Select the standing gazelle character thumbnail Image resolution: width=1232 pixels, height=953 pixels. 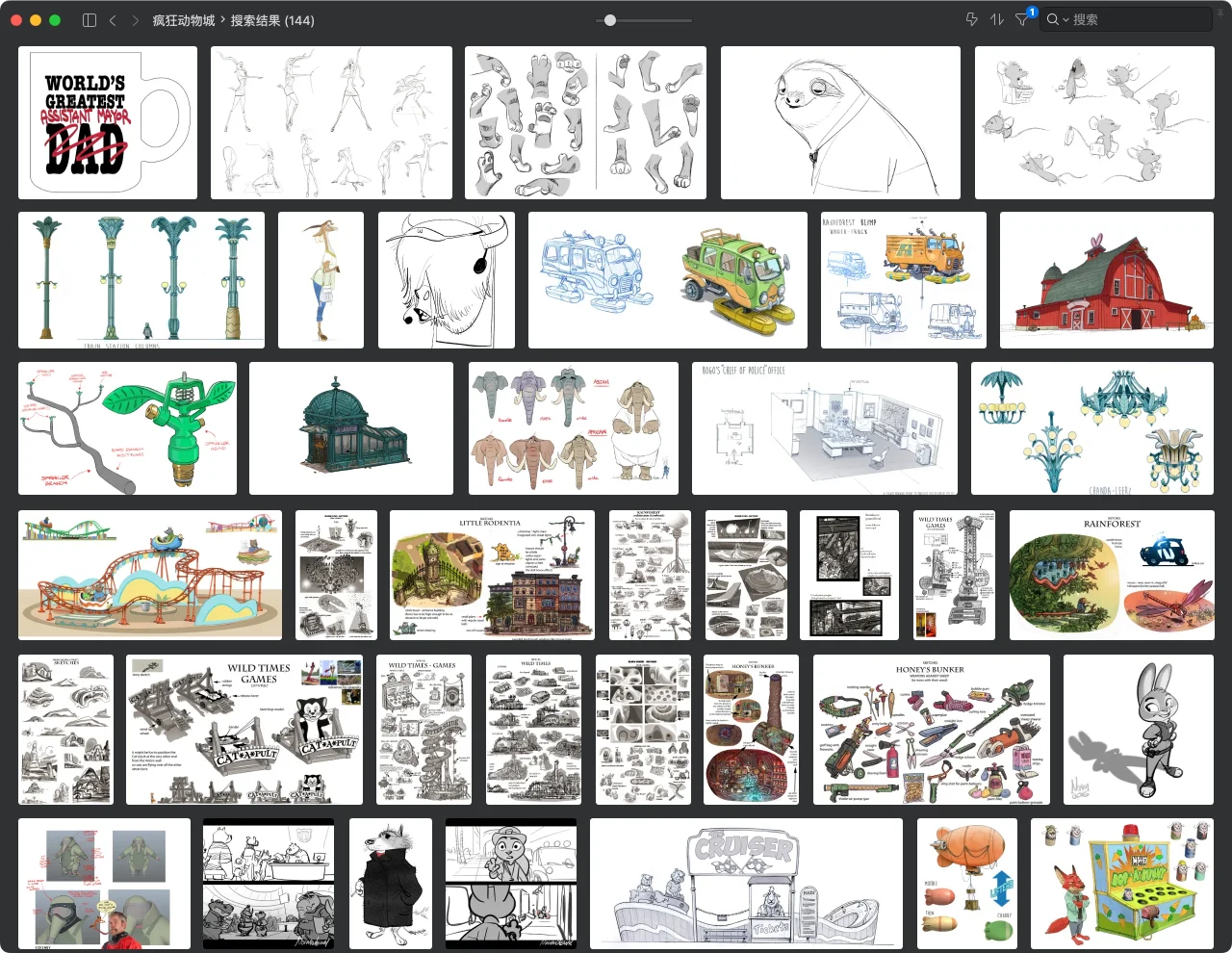coord(321,280)
